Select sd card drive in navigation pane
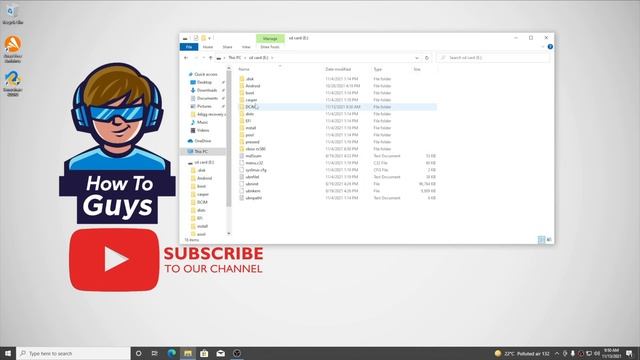 point(204,162)
